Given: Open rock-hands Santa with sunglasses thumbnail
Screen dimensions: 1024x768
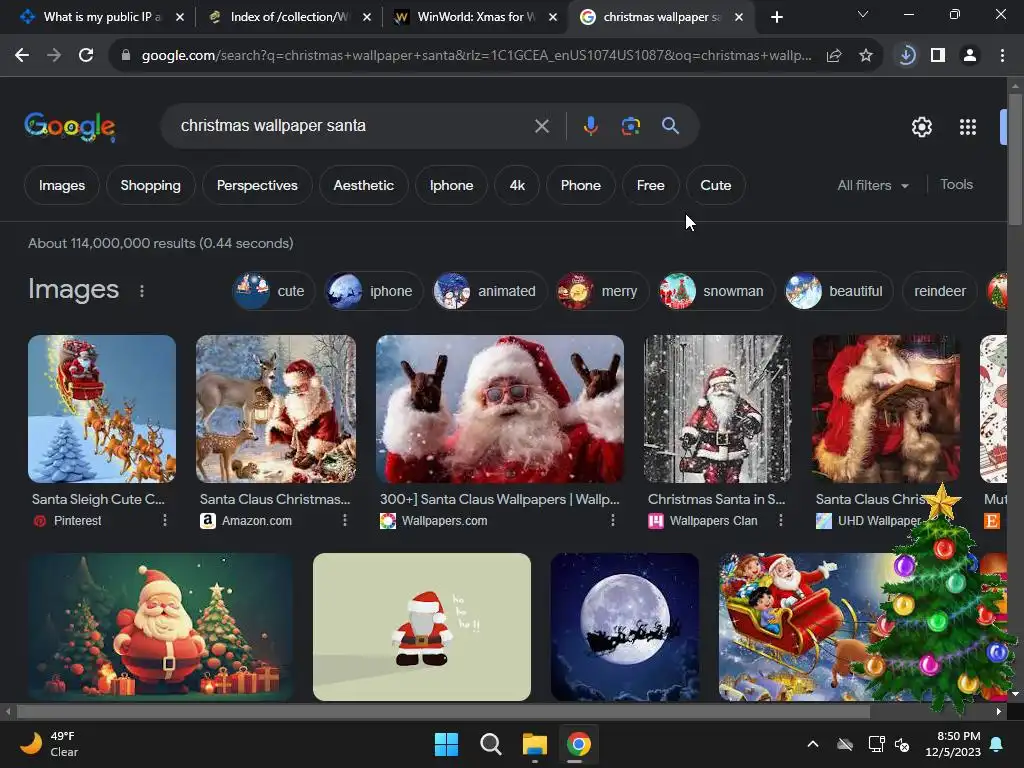Looking at the screenshot, I should coord(500,409).
